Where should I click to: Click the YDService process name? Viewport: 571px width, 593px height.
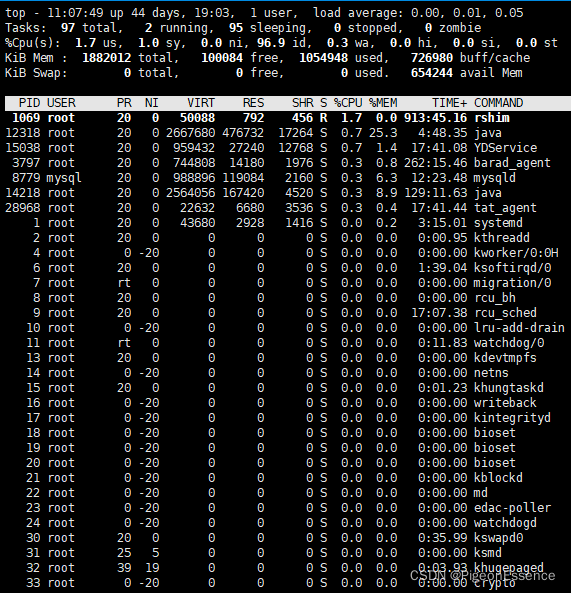(x=506, y=148)
